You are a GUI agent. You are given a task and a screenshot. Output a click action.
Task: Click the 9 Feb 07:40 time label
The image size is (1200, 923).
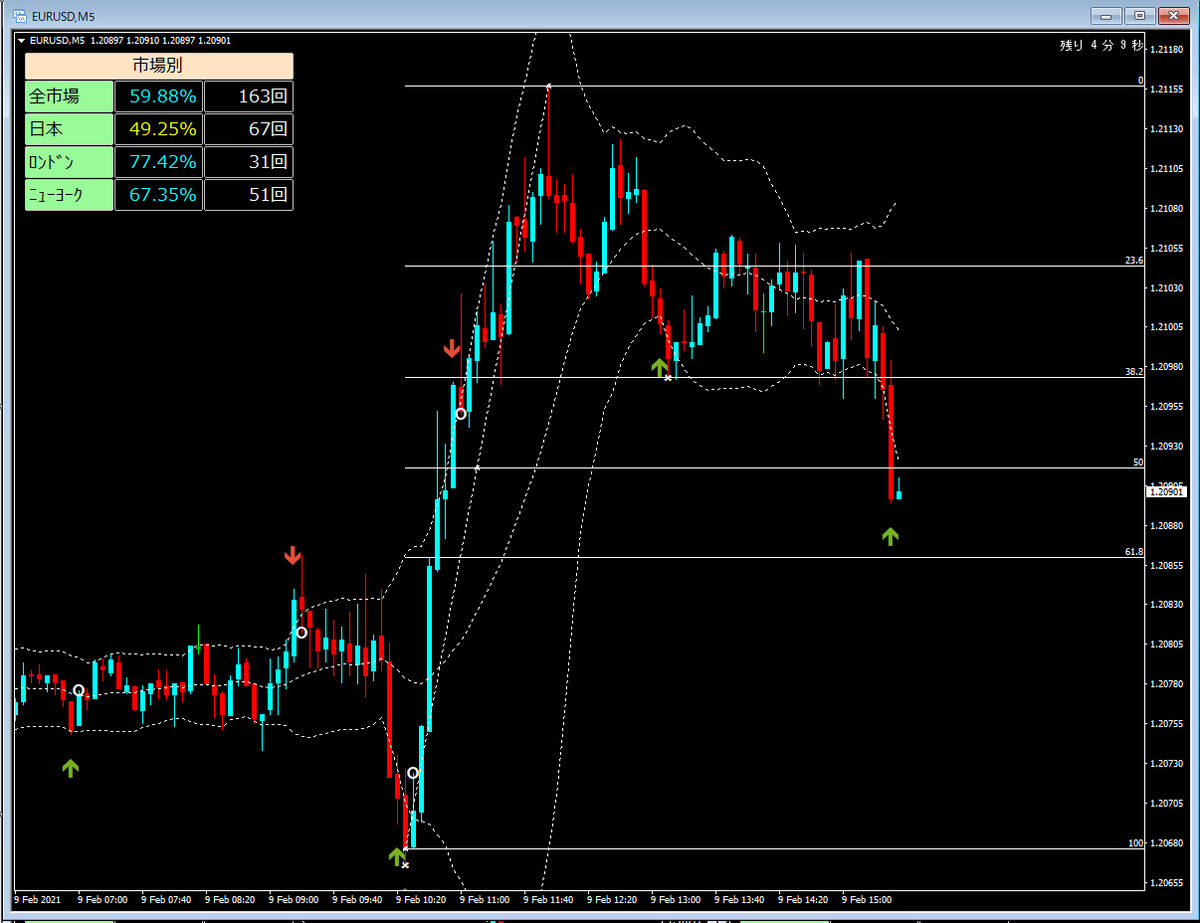167,899
